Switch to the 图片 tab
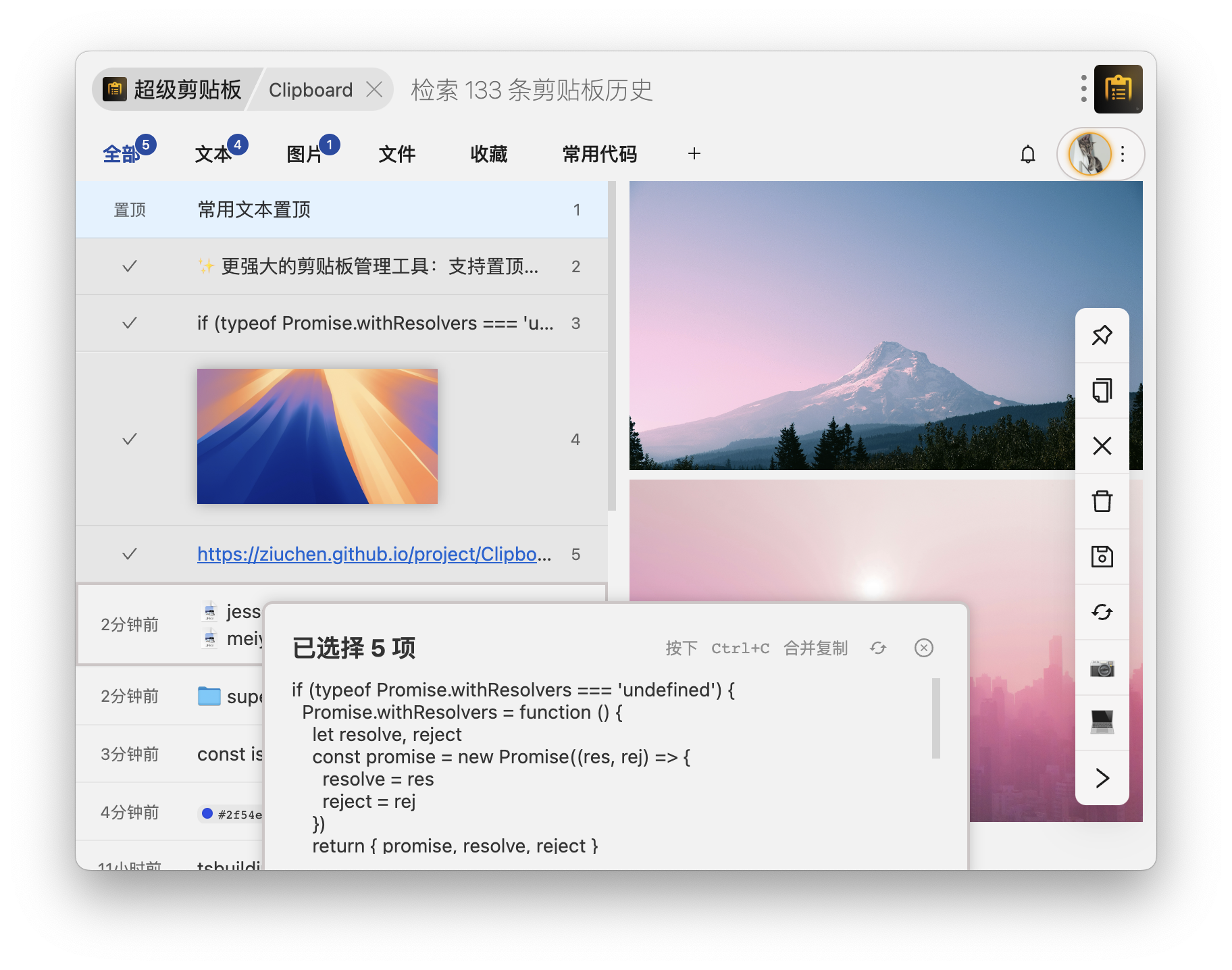This screenshot has width=1232, height=970. pos(305,154)
